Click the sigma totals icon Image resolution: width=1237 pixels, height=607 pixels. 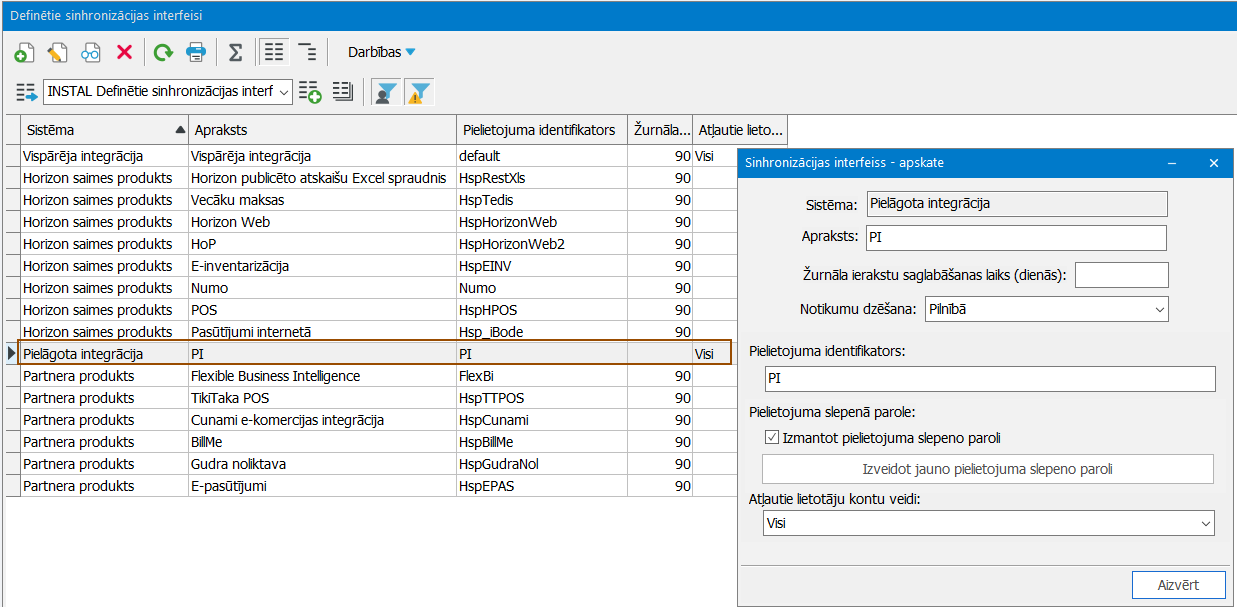(235, 52)
